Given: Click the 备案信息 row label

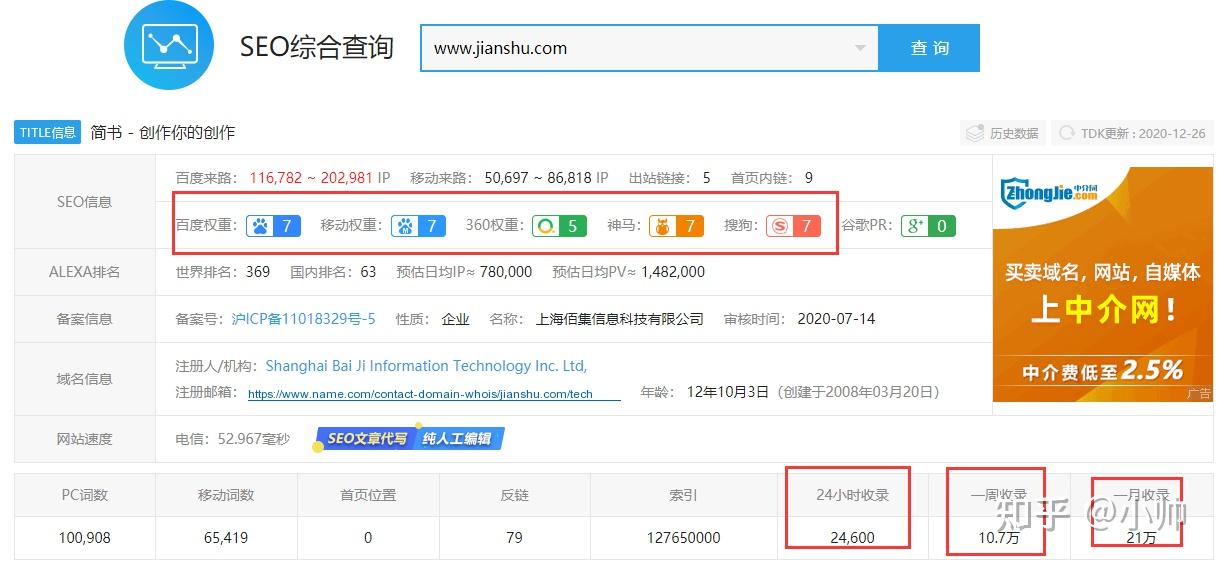Looking at the screenshot, I should pos(85,319).
